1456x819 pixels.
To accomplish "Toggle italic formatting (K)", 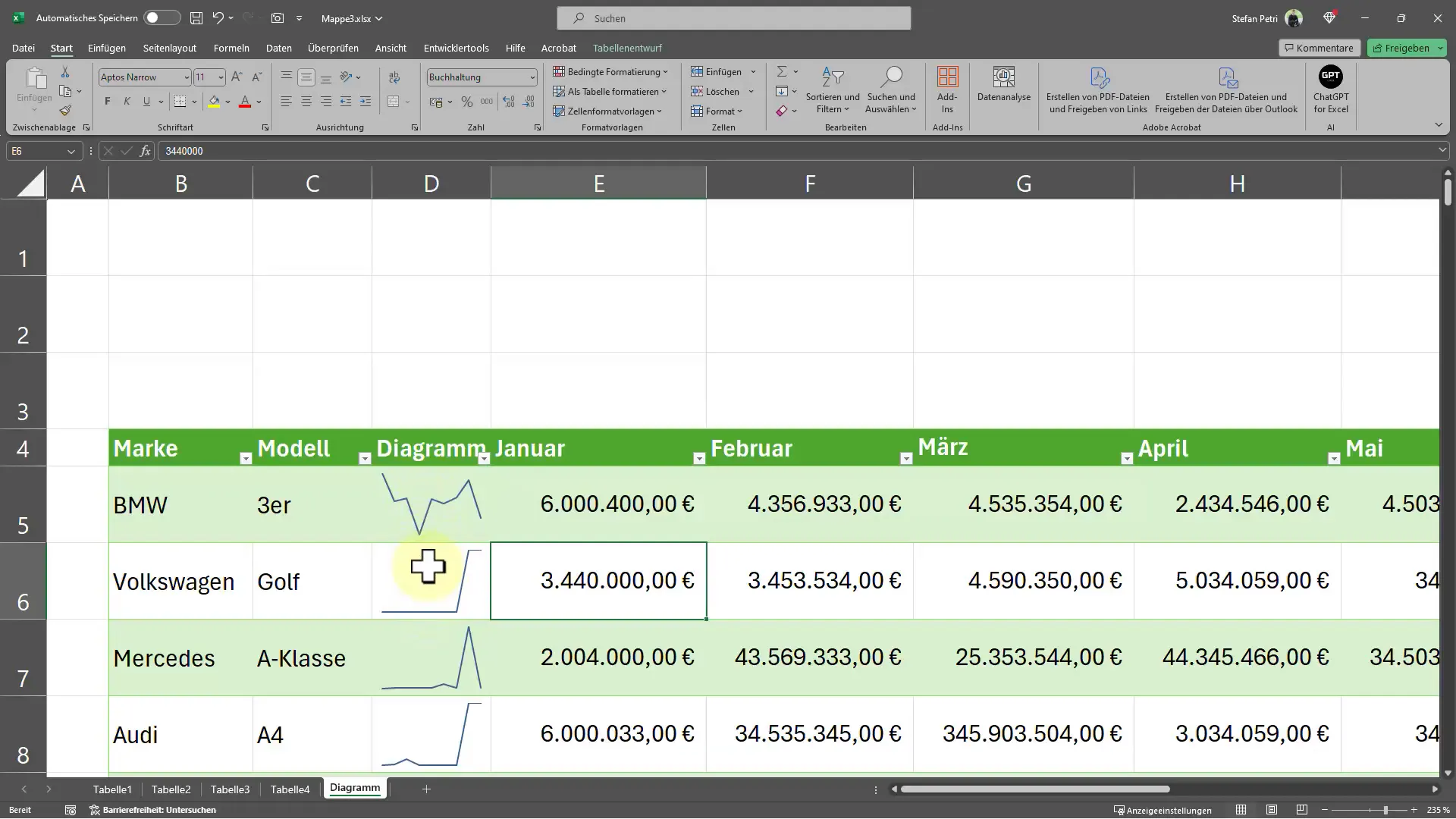I will (x=127, y=102).
